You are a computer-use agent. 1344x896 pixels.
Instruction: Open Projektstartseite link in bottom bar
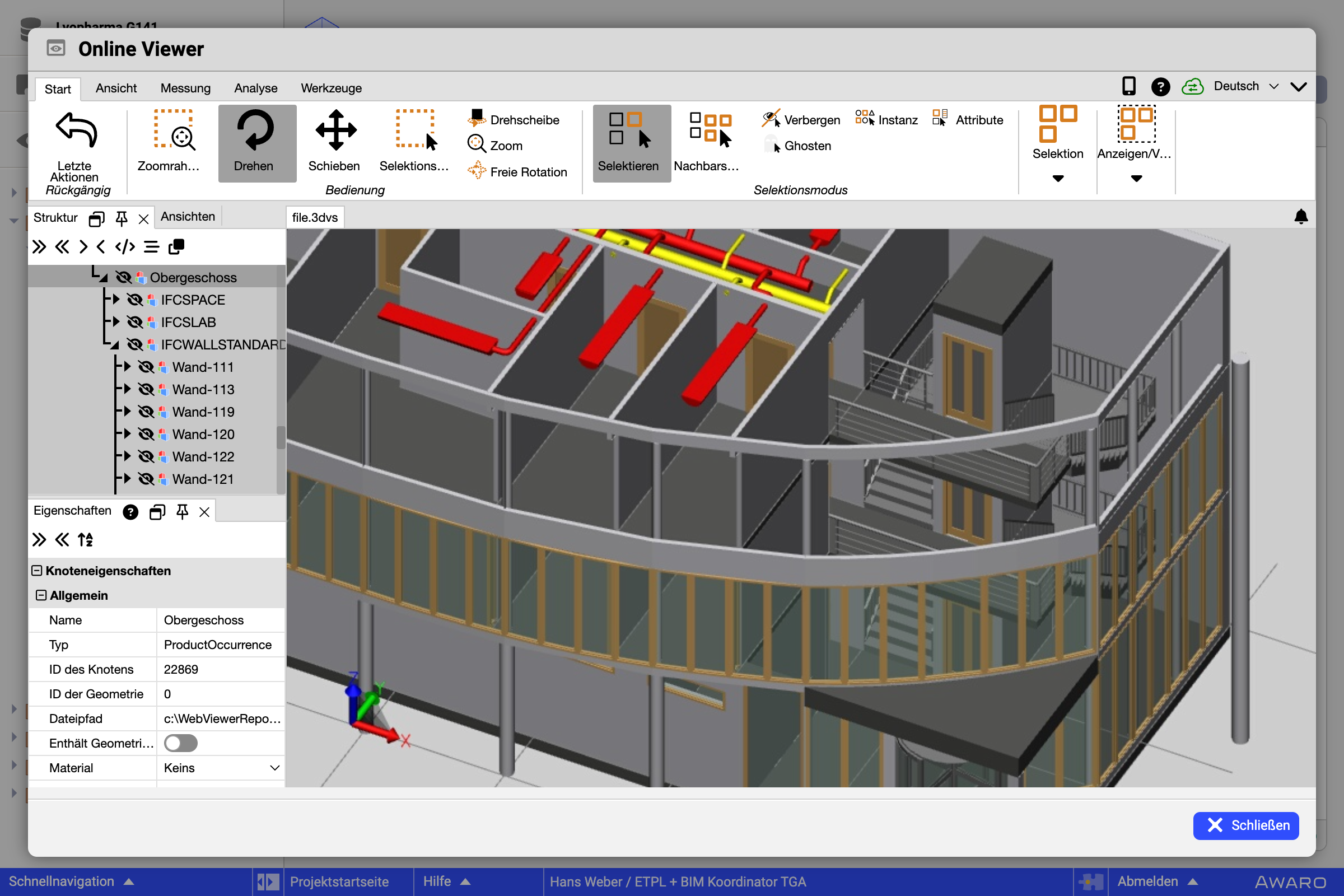(x=339, y=881)
